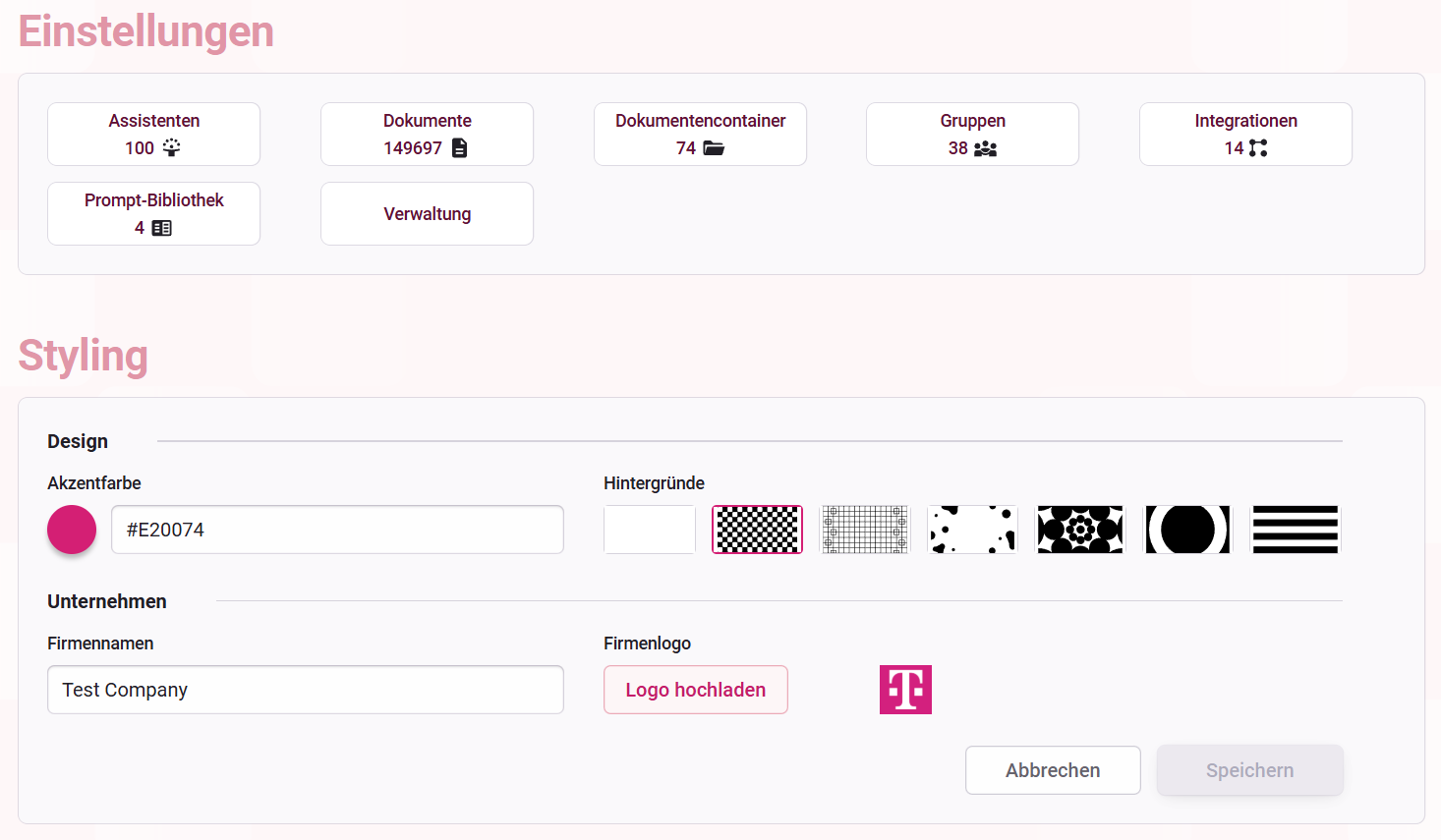Image resolution: width=1441 pixels, height=840 pixels.
Task: Click the Telekom T company logo
Action: pyautogui.click(x=905, y=690)
